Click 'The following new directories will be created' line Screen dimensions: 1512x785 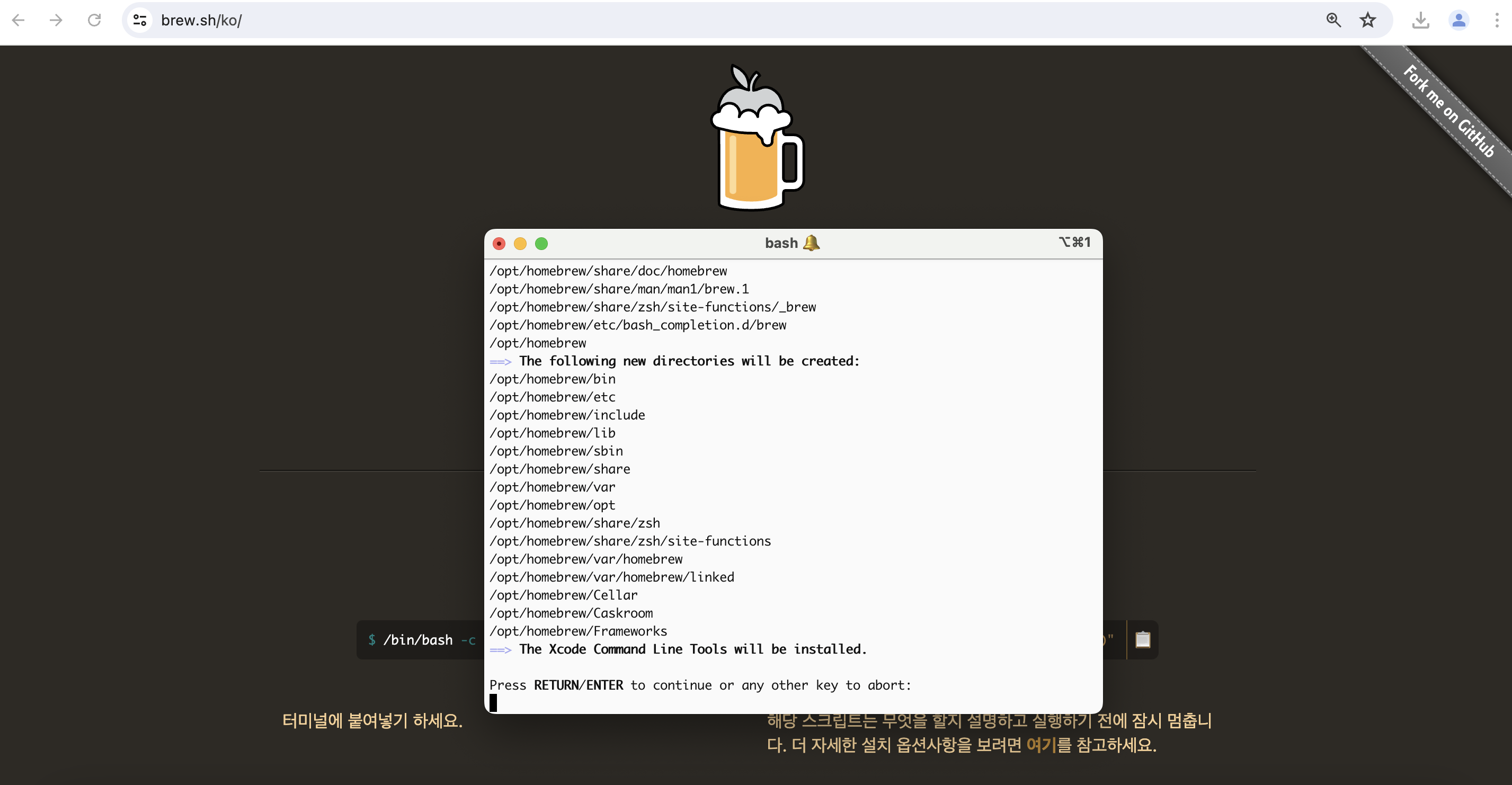pos(675,361)
